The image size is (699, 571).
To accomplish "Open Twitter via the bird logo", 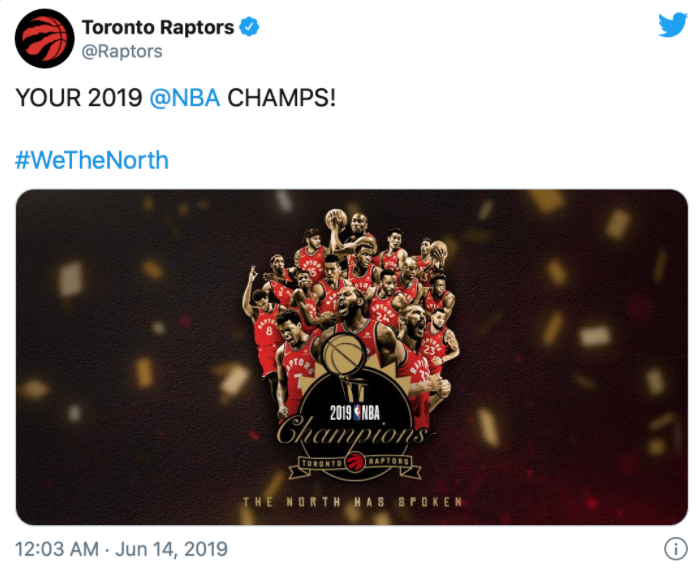I will (672, 26).
